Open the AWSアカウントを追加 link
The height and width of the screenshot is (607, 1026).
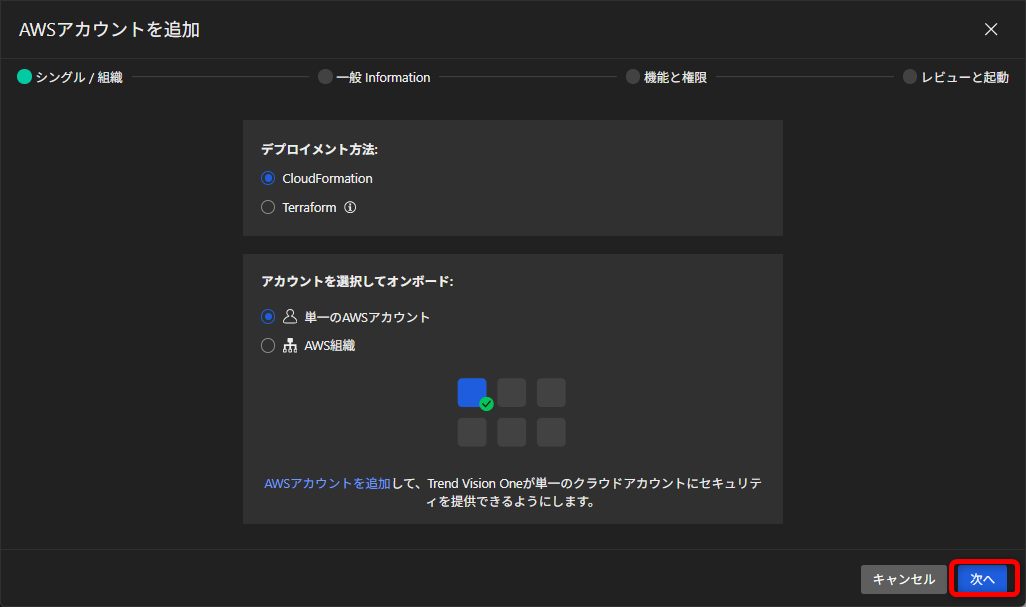tap(327, 483)
